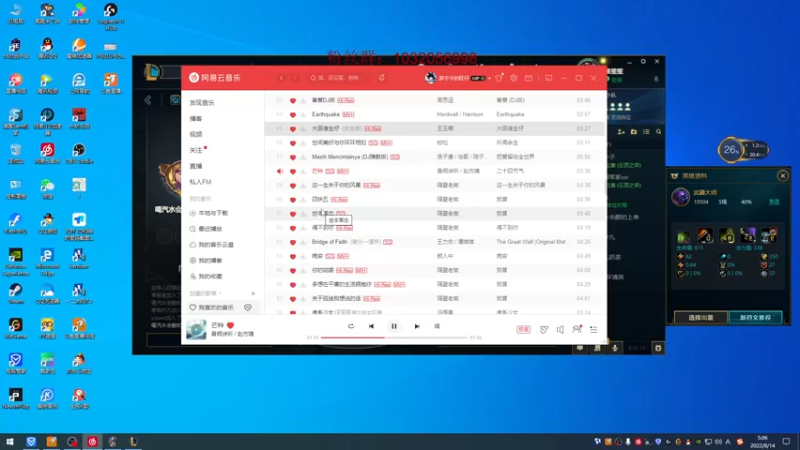Open the play queue list icon
This screenshot has width=800, height=450.
point(593,330)
